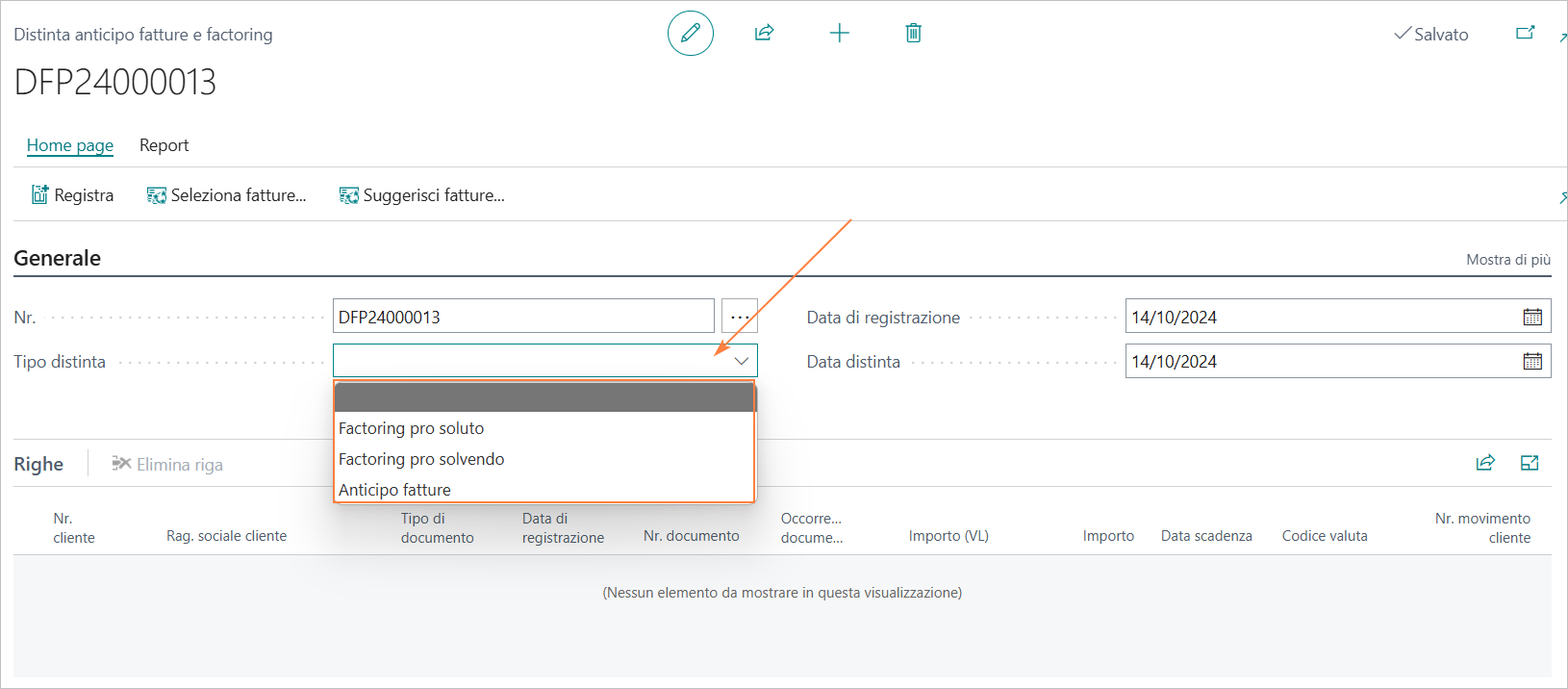The image size is (1568, 689).
Task: Click the ellipsis button beside Nr. field
Action: tap(740, 317)
